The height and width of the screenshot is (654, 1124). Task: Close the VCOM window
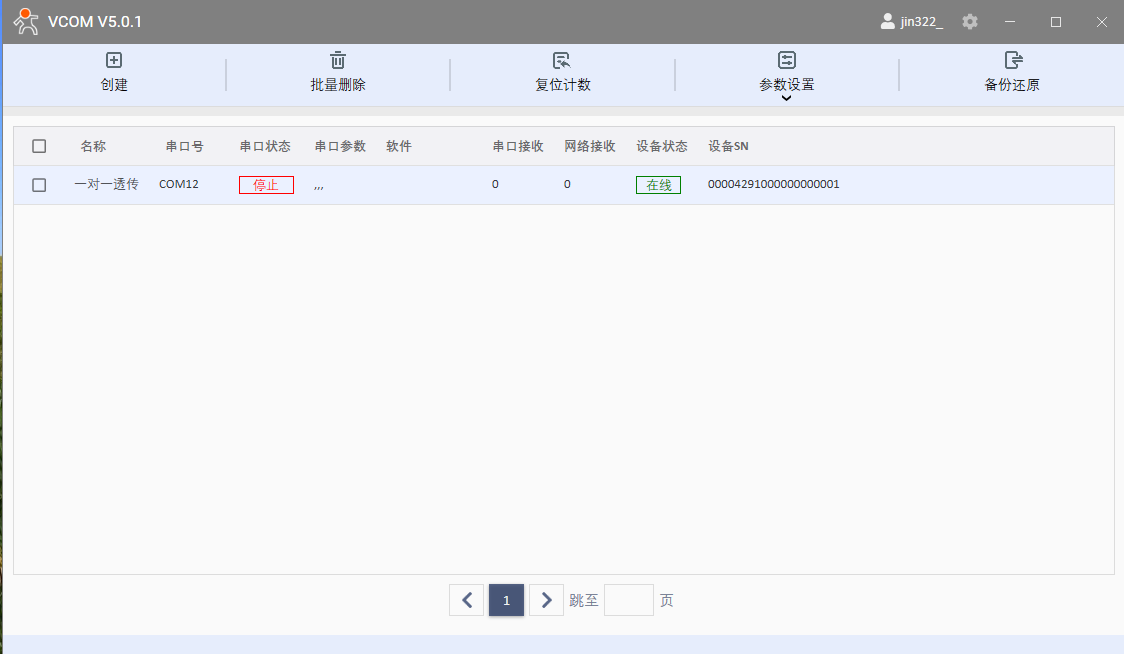pos(1102,22)
